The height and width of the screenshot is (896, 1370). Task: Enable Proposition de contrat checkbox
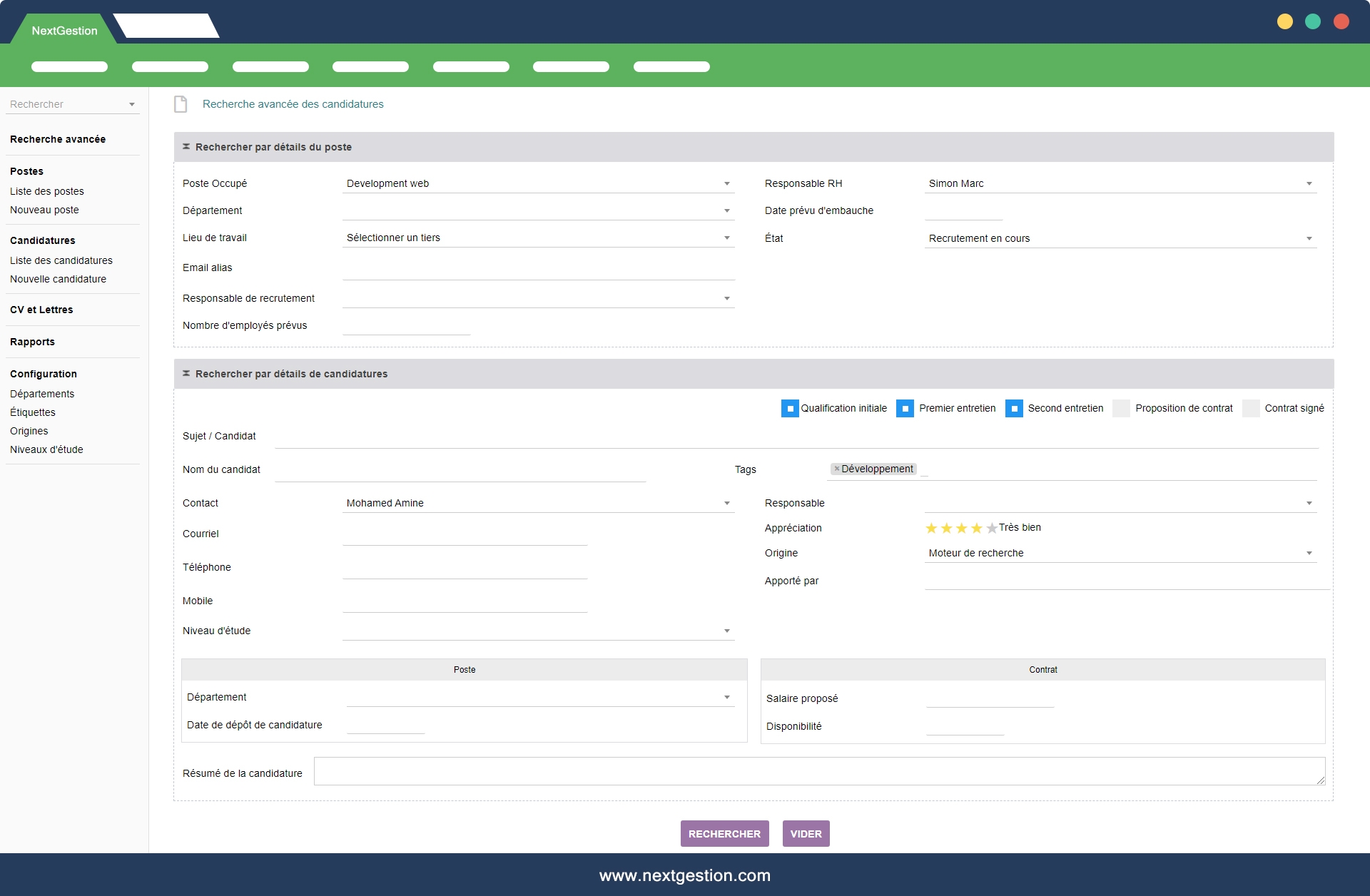(x=1121, y=409)
